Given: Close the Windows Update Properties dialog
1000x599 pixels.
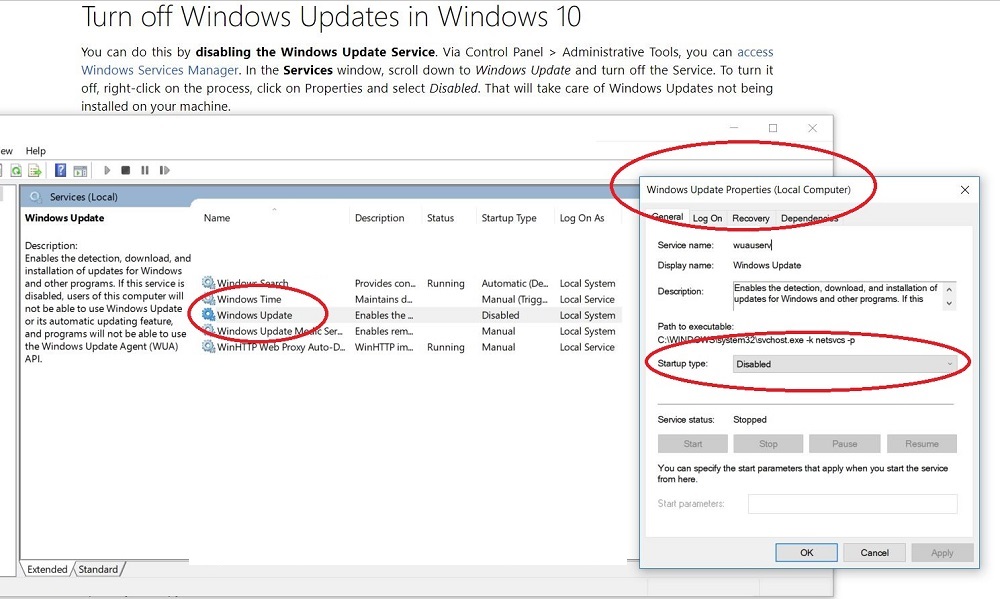Looking at the screenshot, I should pyautogui.click(x=965, y=190).
